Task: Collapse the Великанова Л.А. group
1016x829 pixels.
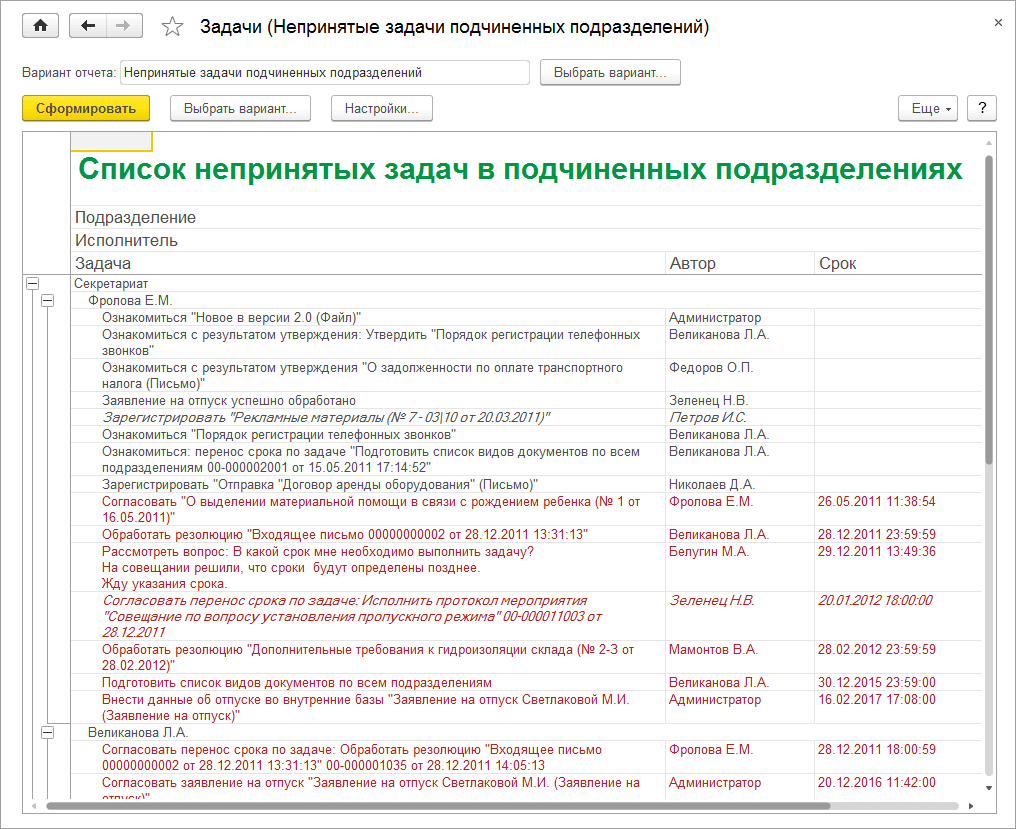Action: point(47,732)
